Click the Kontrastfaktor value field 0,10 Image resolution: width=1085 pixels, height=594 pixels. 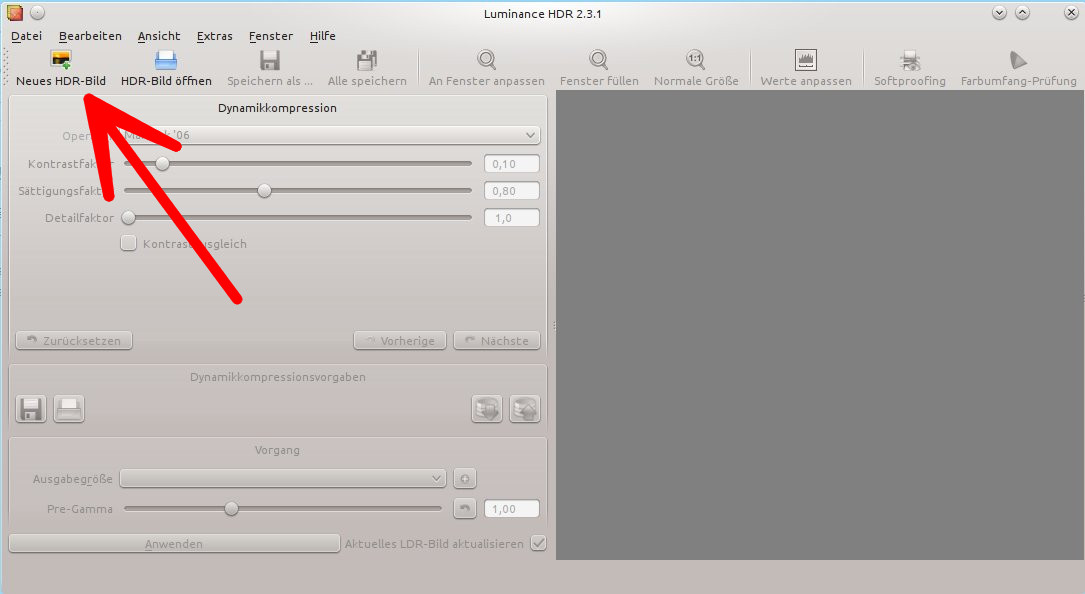point(512,164)
